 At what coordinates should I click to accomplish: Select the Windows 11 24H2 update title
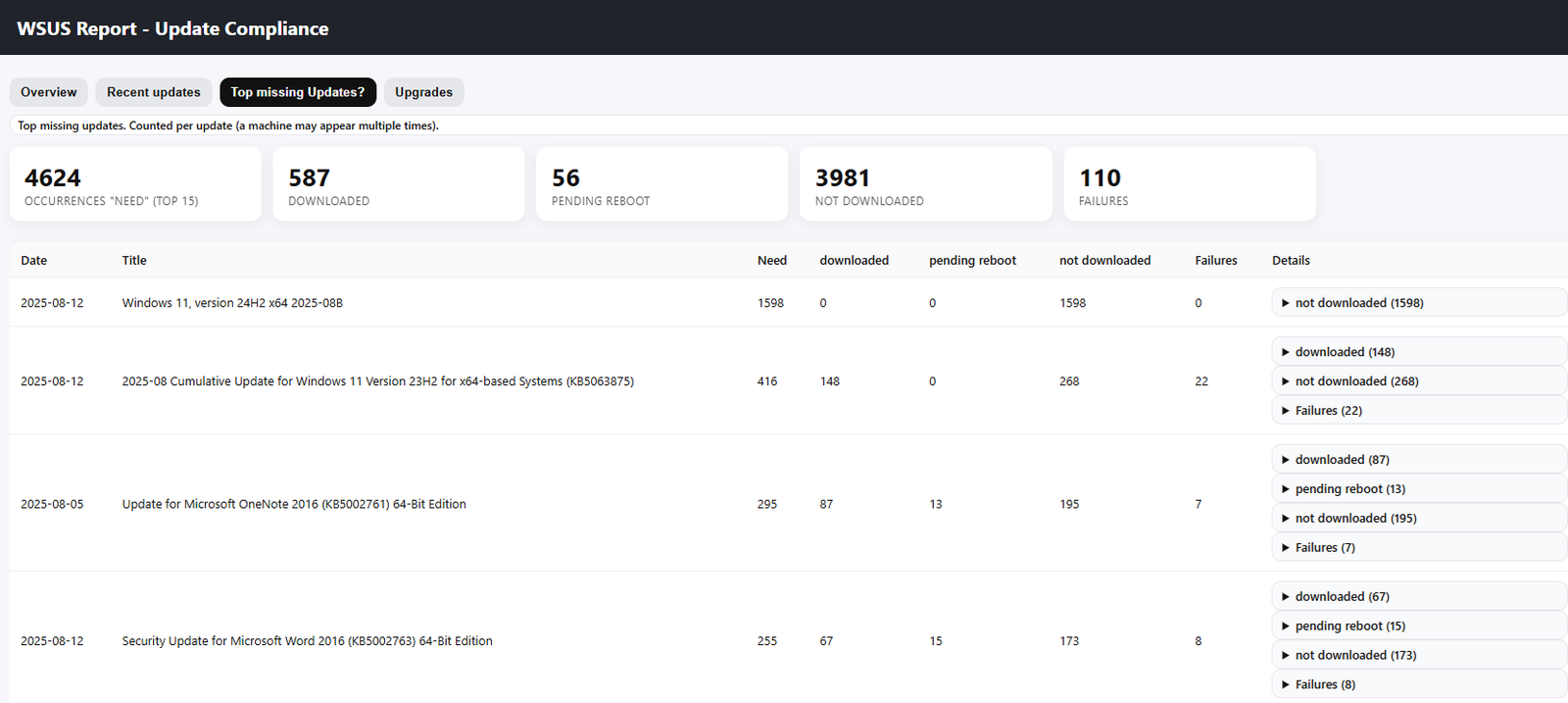pyautogui.click(x=232, y=303)
